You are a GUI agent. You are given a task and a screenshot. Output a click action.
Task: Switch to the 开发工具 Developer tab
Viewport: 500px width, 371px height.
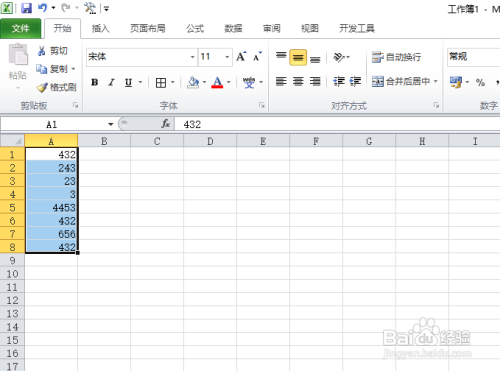tap(357, 29)
